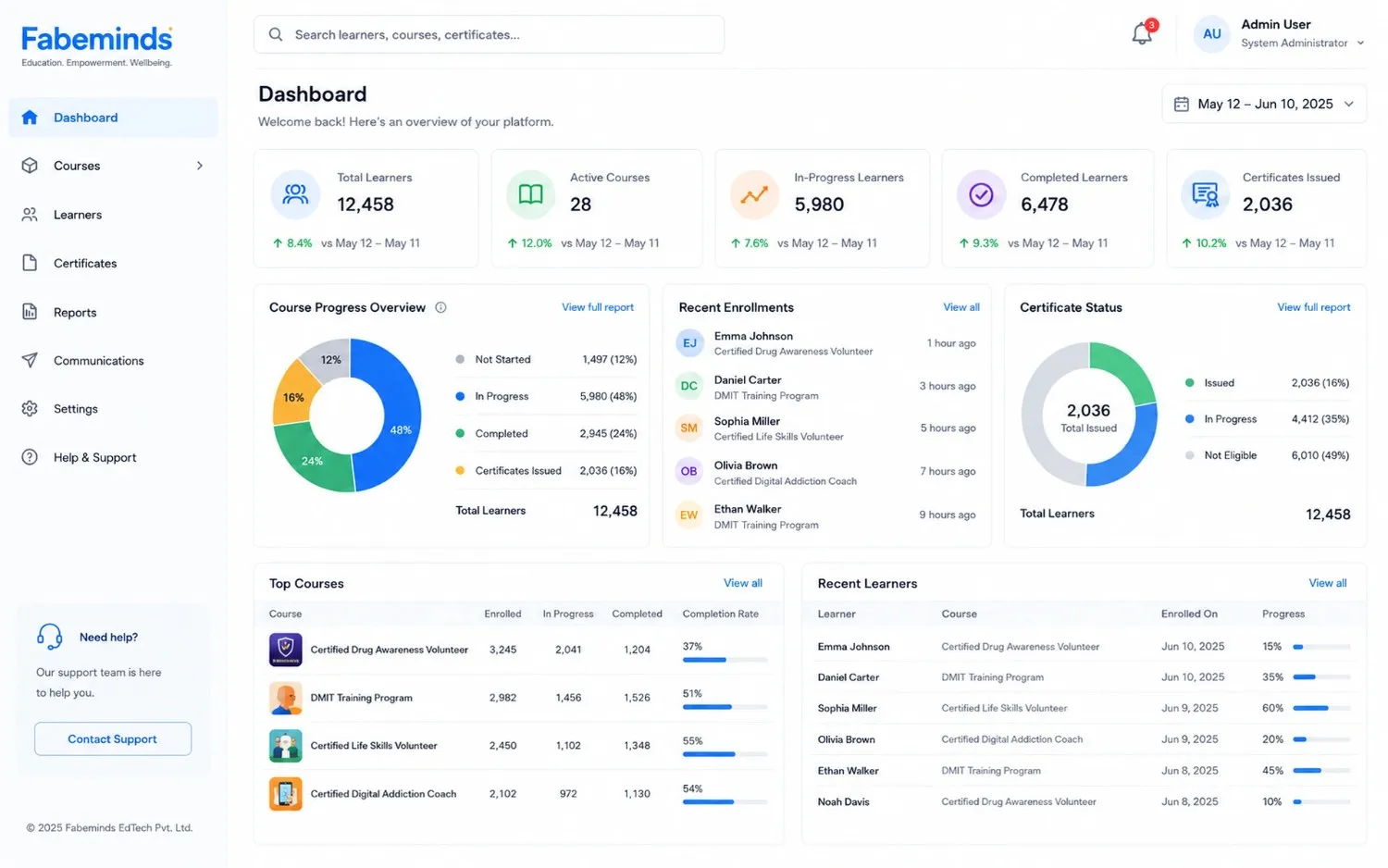The image size is (1388, 868).
Task: Click the headset icon in Need help box
Action: tap(49, 637)
